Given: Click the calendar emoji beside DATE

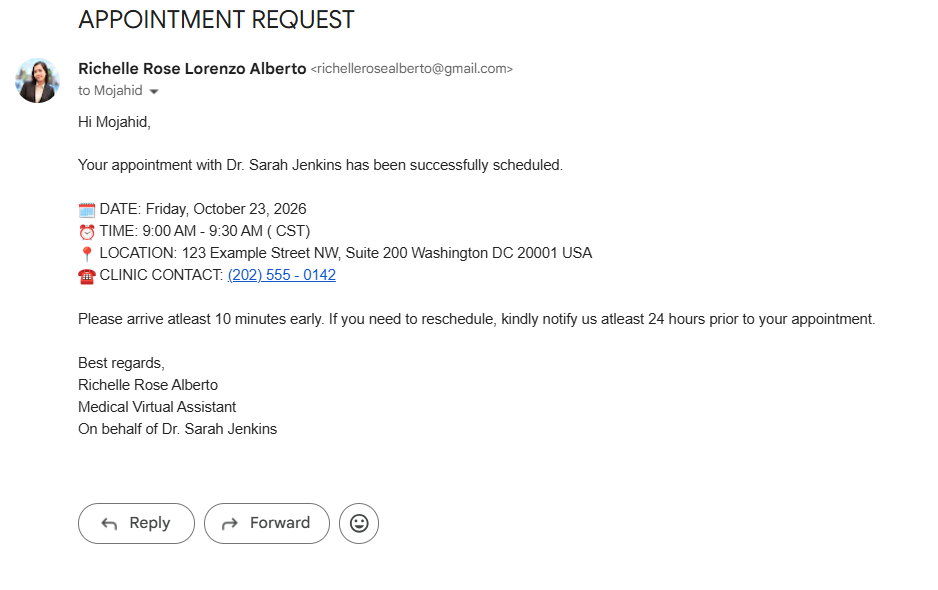Looking at the screenshot, I should tap(87, 210).
